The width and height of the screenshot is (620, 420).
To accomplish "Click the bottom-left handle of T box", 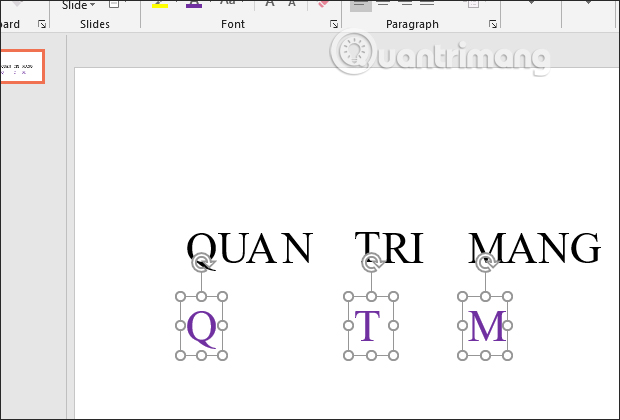I will [x=348, y=356].
